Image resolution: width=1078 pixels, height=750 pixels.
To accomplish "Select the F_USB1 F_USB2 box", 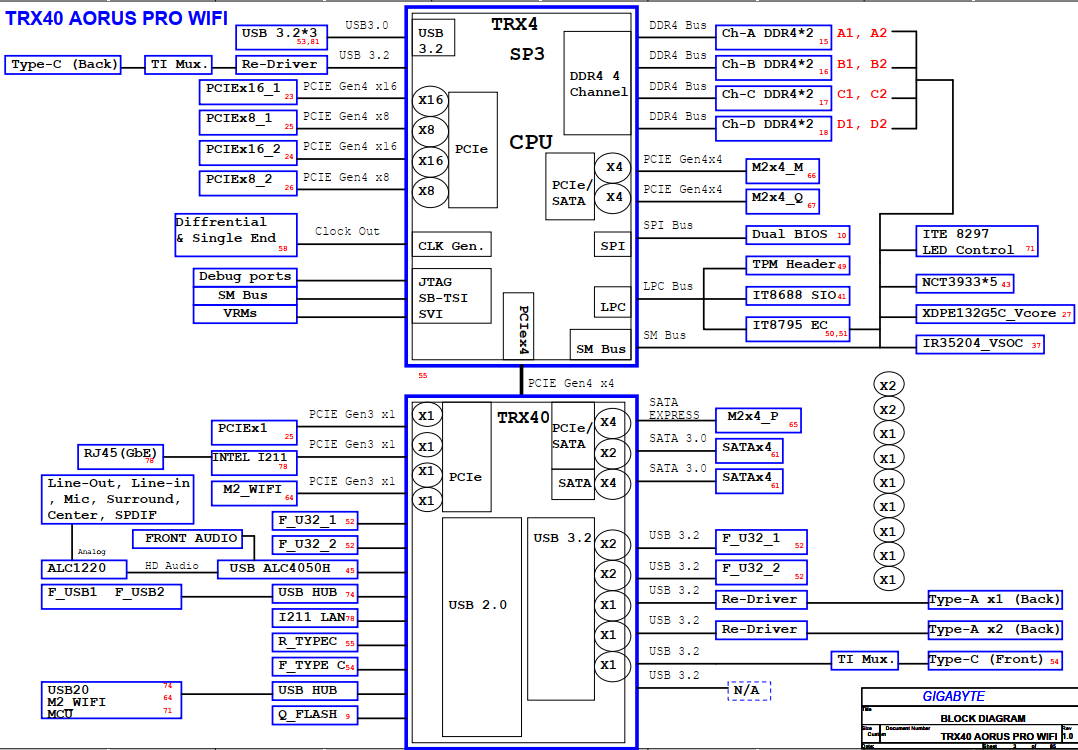I will click(111, 597).
